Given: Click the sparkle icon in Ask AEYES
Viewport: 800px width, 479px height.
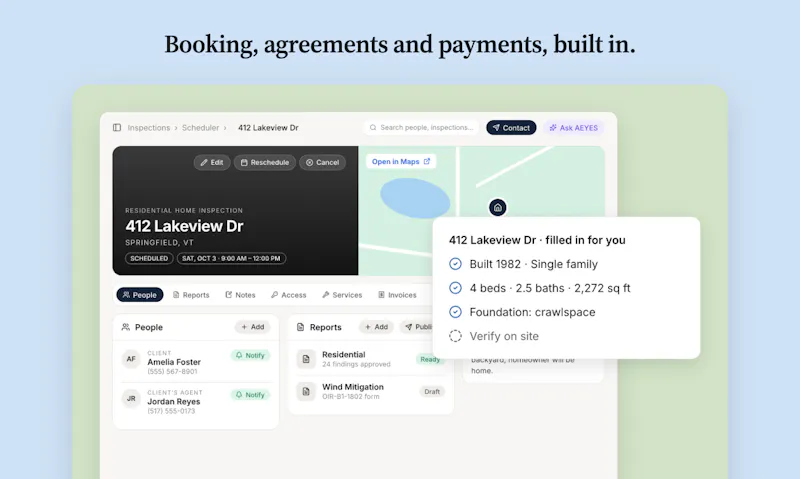Looking at the screenshot, I should pyautogui.click(x=553, y=128).
